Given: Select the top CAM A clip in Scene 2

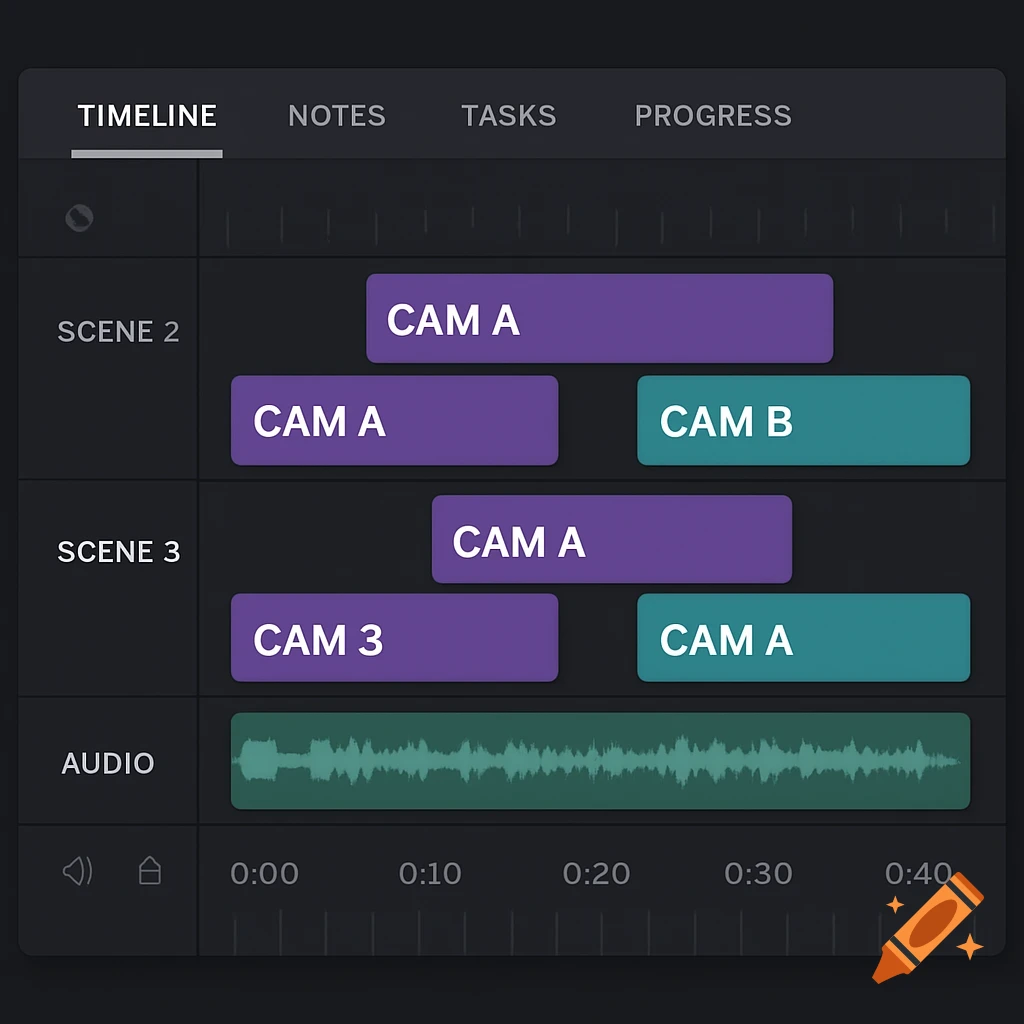Looking at the screenshot, I should coord(600,318).
